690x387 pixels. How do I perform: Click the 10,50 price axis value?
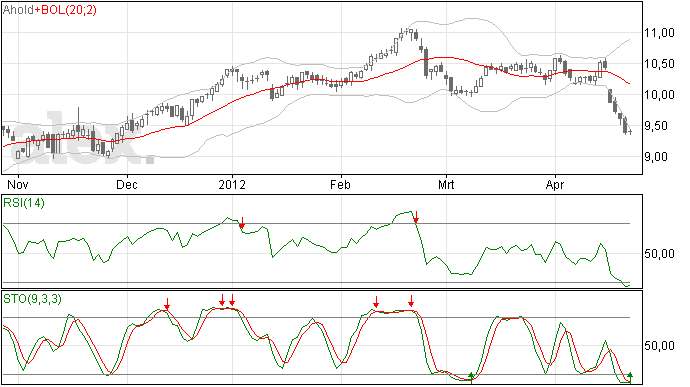click(659, 64)
